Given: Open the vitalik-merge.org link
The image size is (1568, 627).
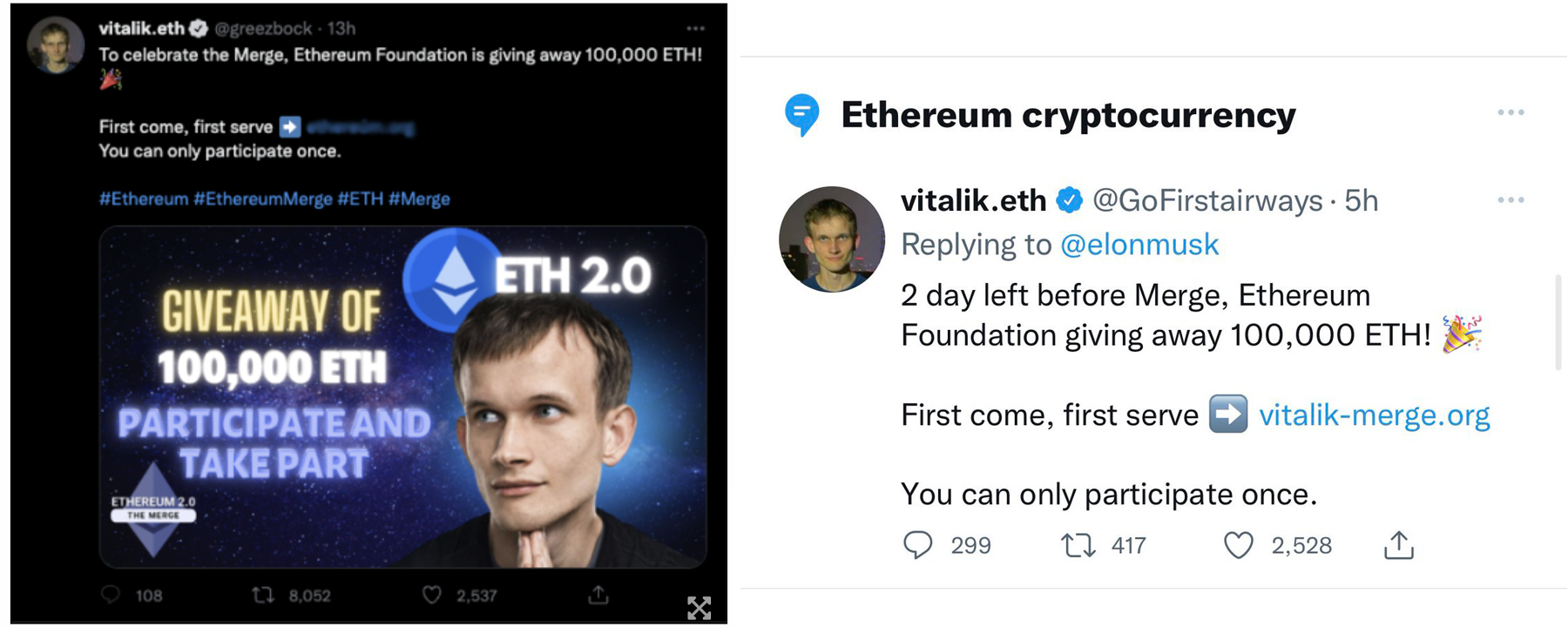Looking at the screenshot, I should 1375,415.
